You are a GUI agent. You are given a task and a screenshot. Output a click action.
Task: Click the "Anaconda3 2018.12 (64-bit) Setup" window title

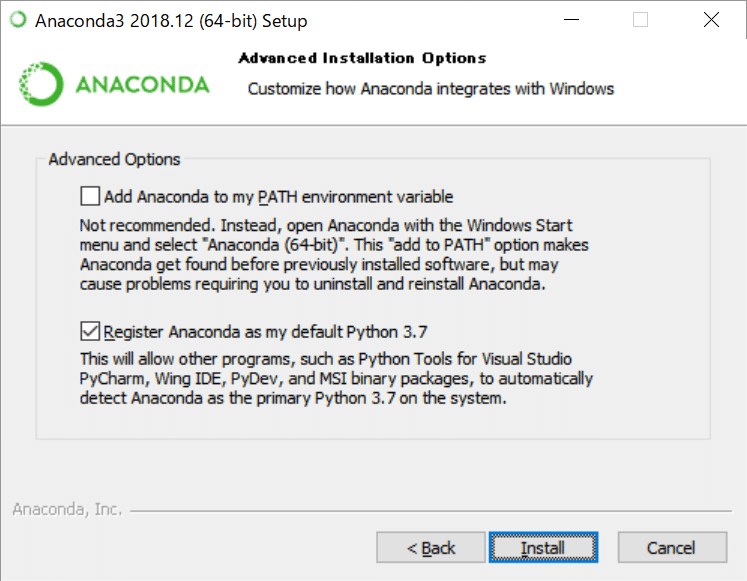(171, 20)
